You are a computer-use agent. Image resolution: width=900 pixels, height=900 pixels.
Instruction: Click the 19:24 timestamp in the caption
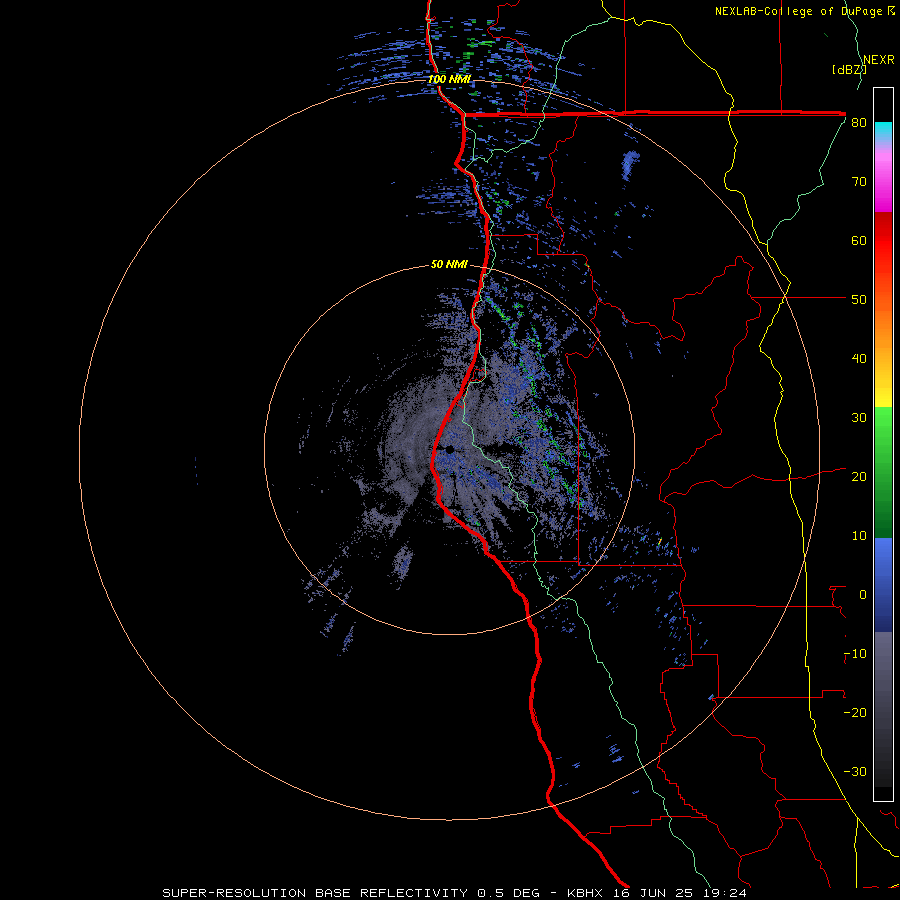tap(727, 893)
